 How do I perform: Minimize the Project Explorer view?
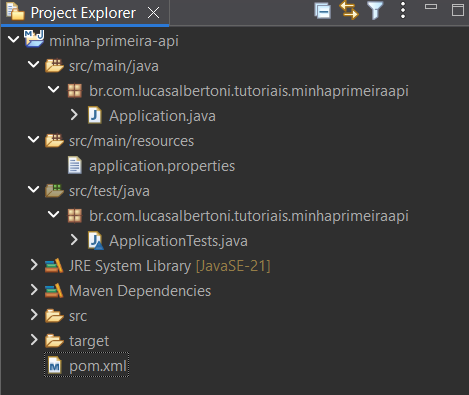click(x=431, y=7)
